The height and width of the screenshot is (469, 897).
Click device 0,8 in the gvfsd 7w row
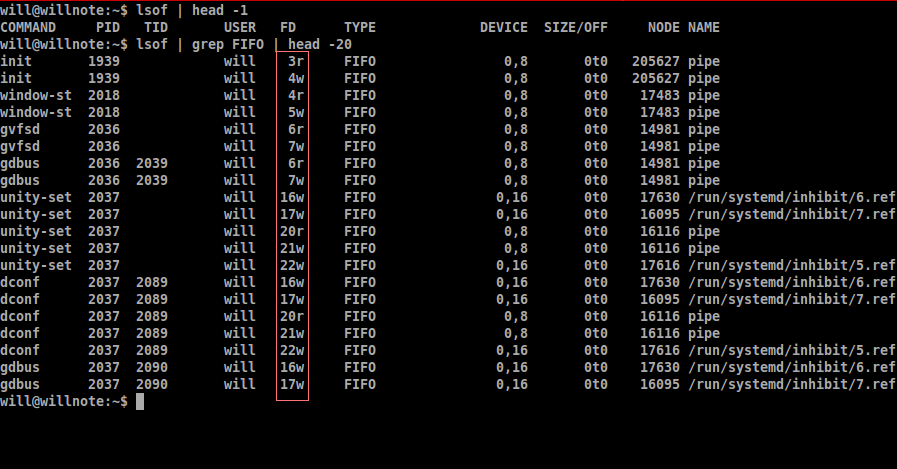click(x=516, y=146)
